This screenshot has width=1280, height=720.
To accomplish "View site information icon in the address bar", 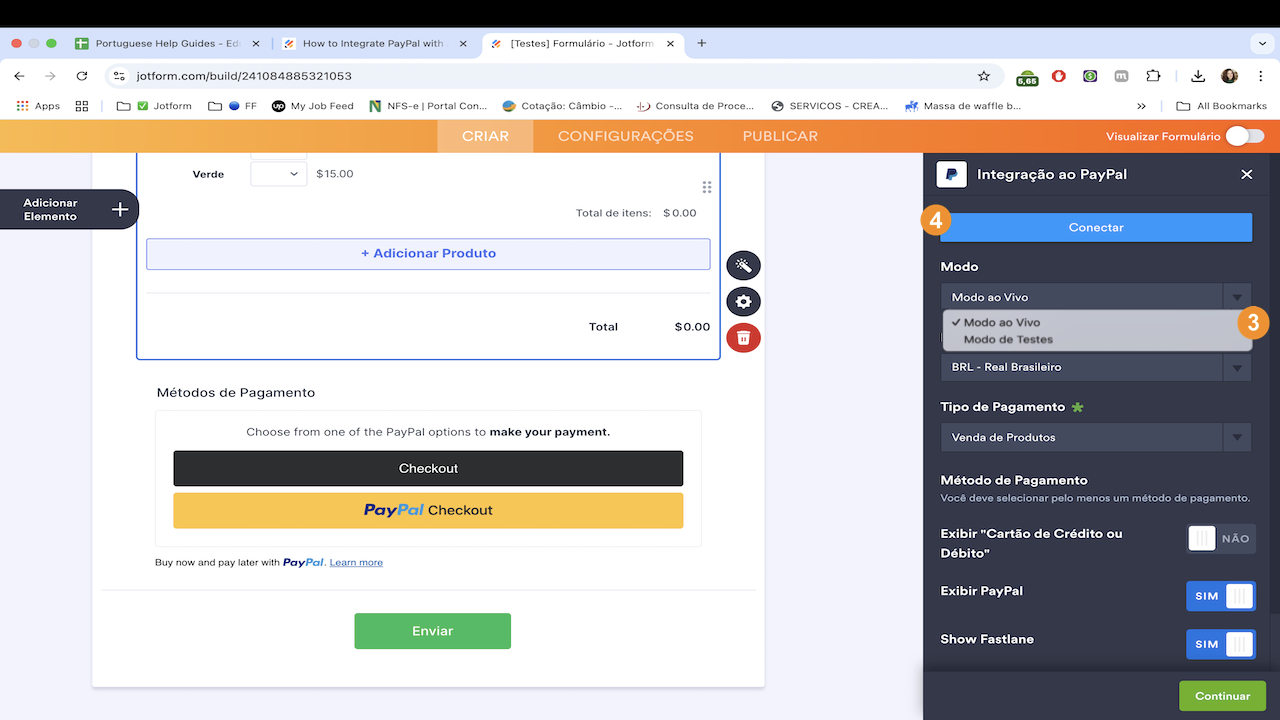I will pyautogui.click(x=118, y=76).
